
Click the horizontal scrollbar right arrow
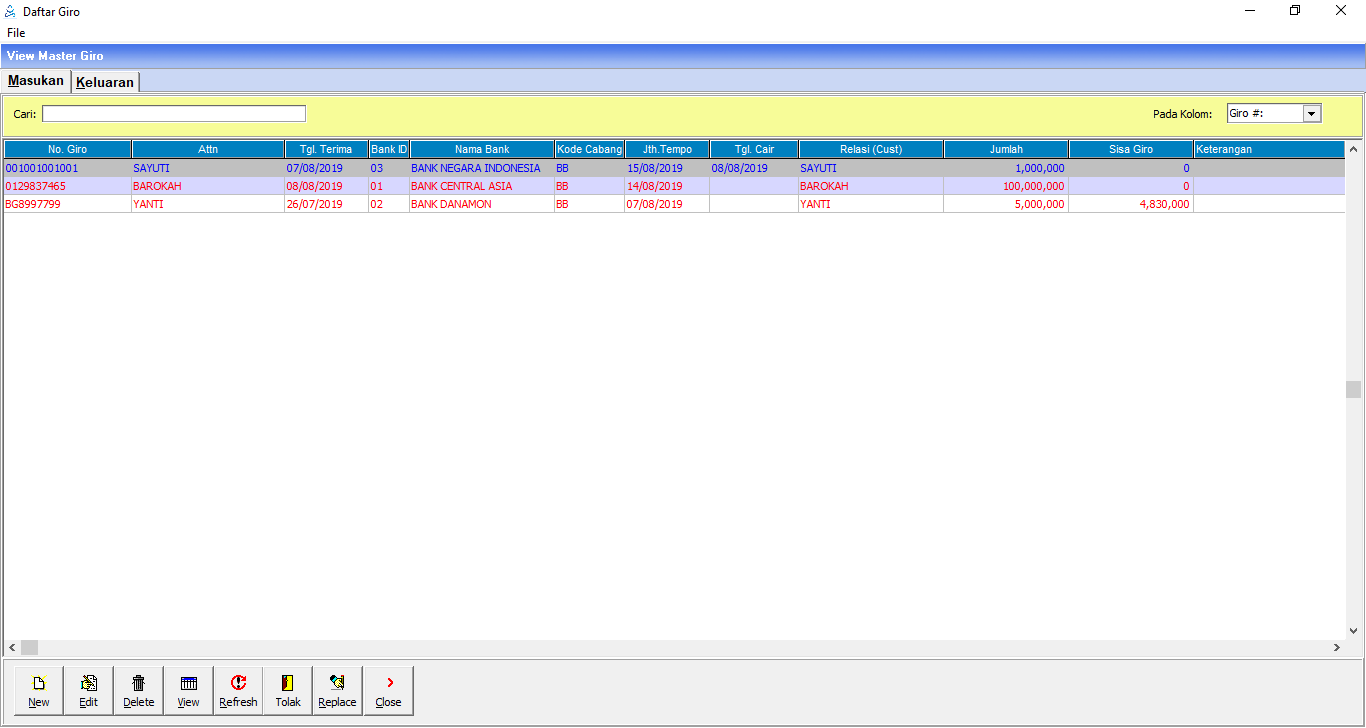[1336, 648]
